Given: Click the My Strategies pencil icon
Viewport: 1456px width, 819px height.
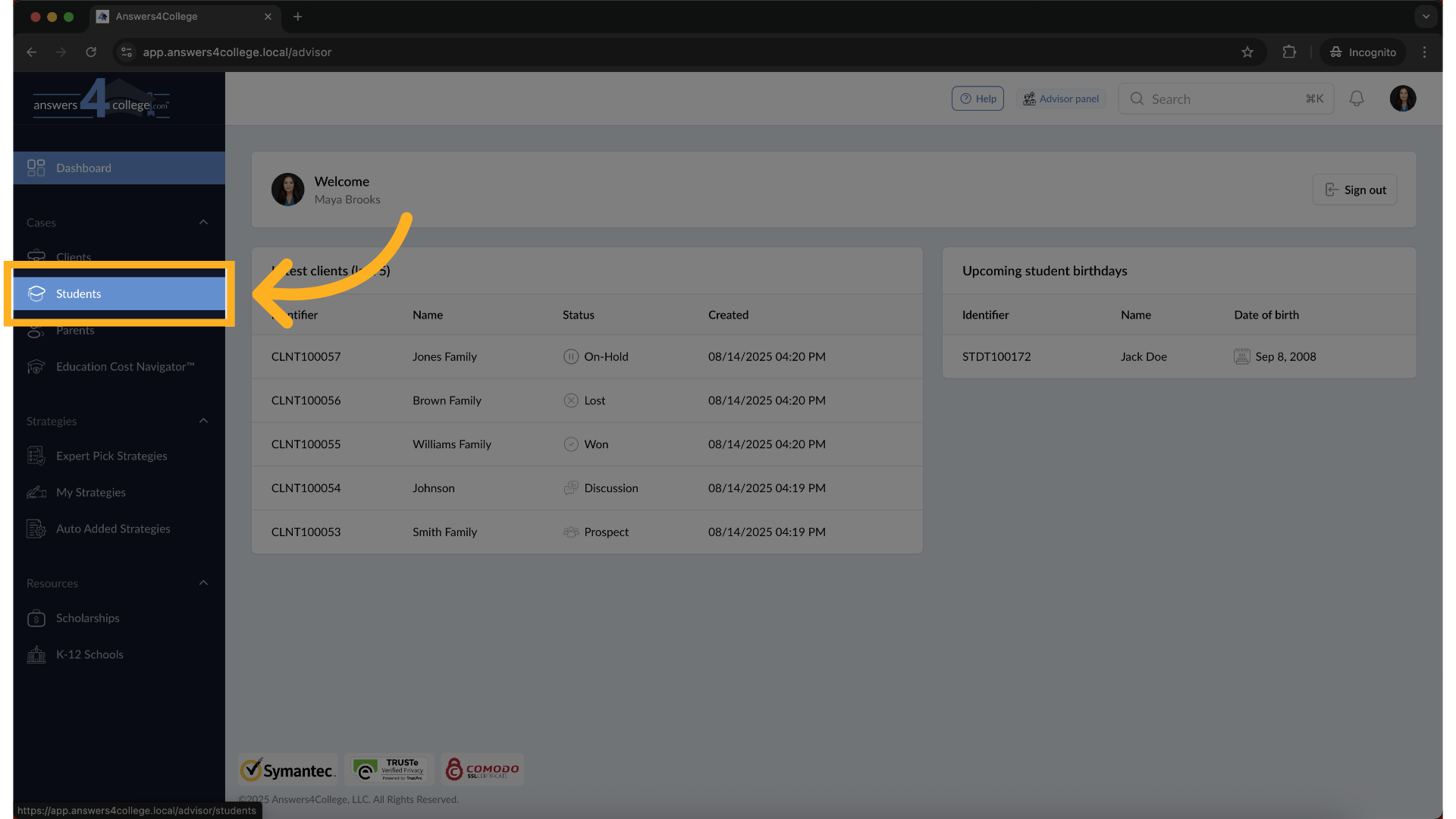Looking at the screenshot, I should pos(36,493).
